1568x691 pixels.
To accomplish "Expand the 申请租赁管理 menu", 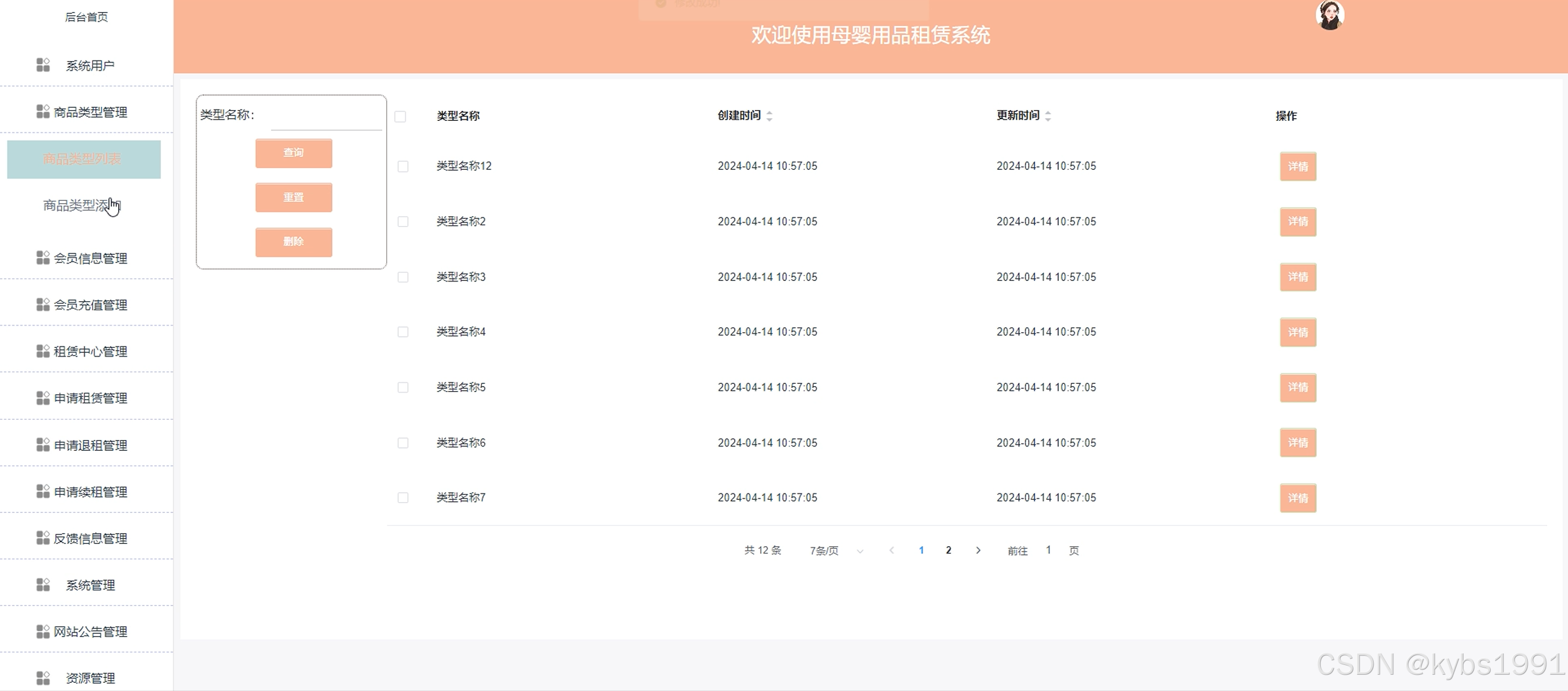I will (x=90, y=398).
